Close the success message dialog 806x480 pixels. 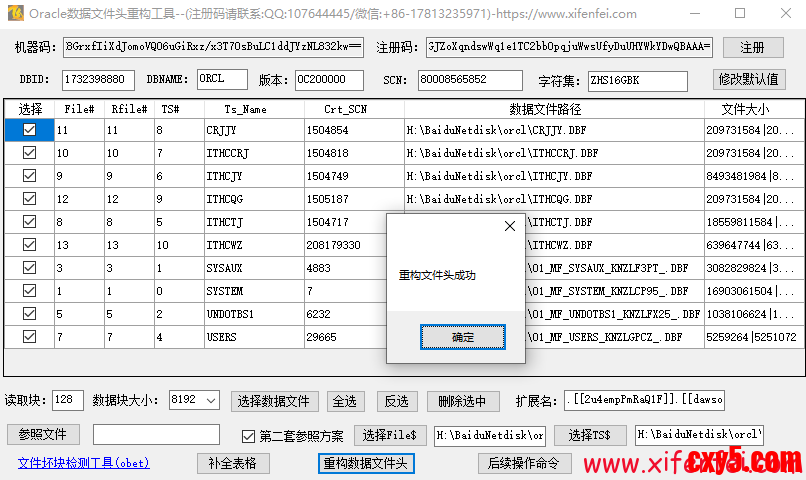[509, 226]
